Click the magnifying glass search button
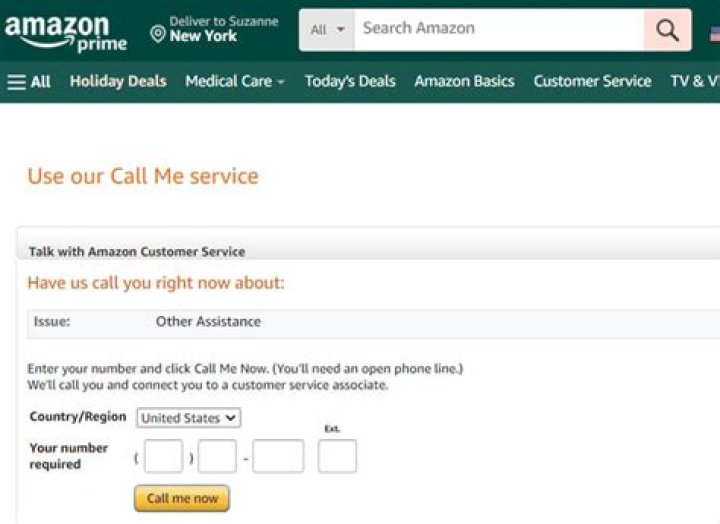This screenshot has width=720, height=524. [x=667, y=30]
